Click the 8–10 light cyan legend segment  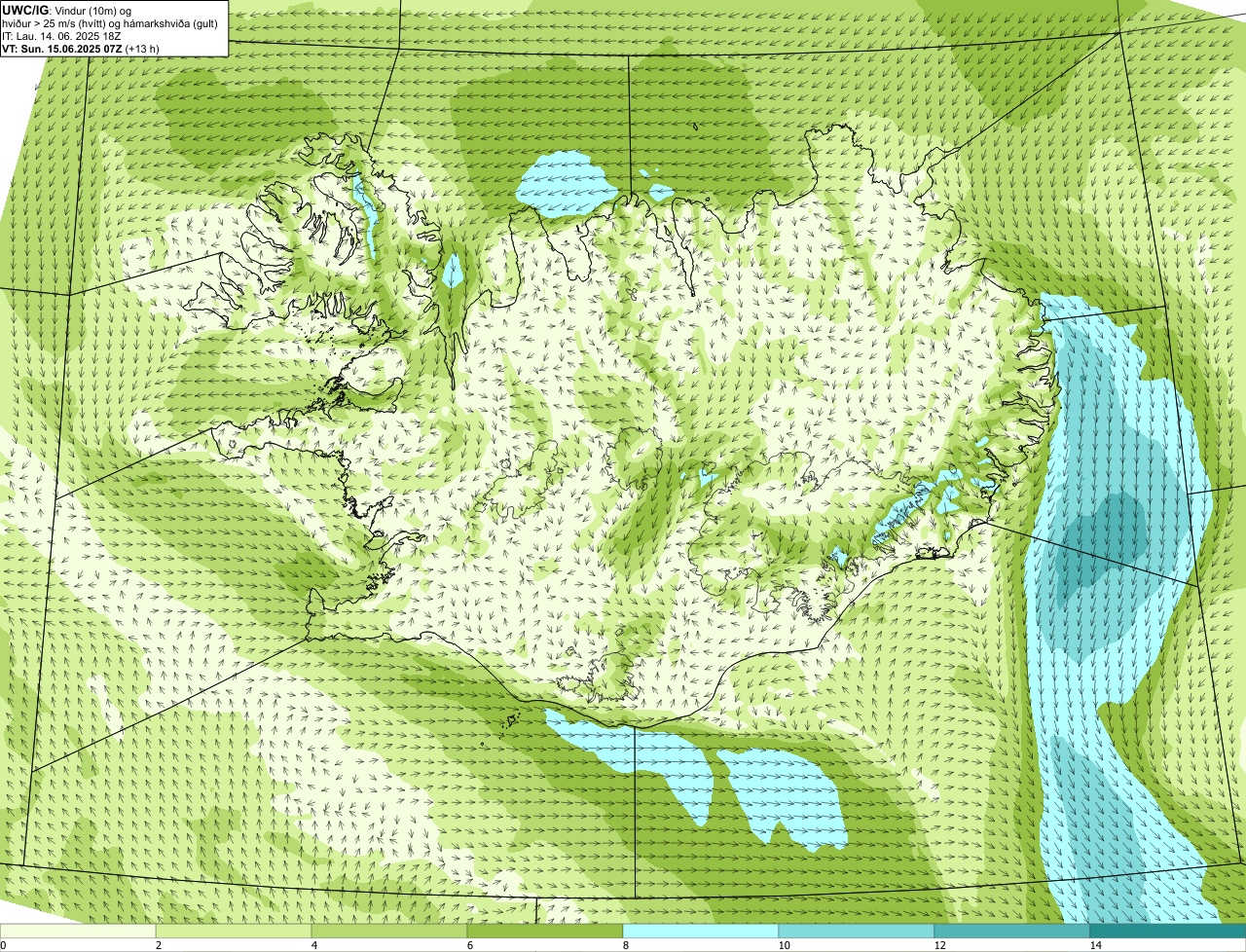(x=701, y=931)
